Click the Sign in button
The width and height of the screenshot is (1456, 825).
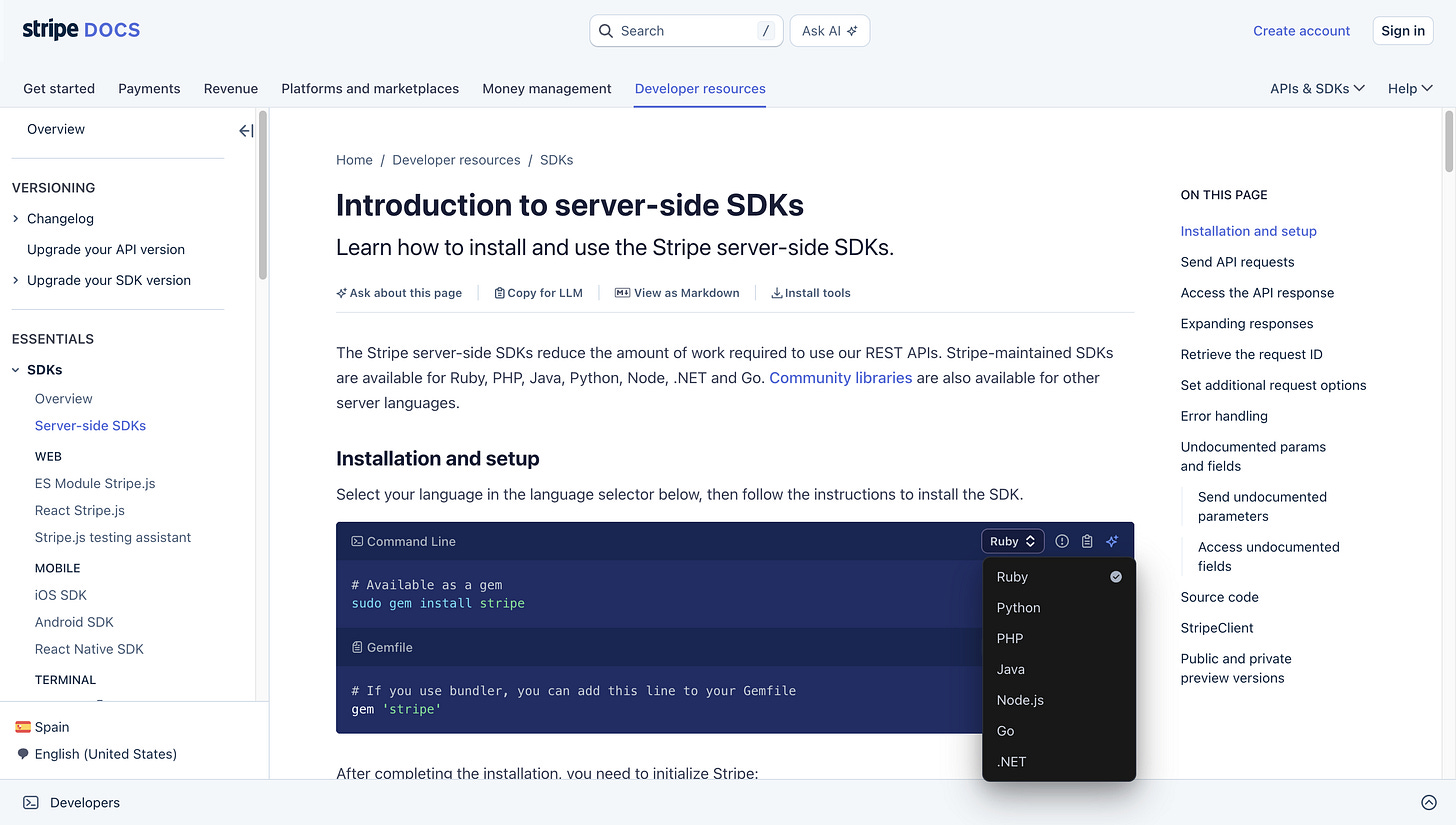click(x=1403, y=31)
